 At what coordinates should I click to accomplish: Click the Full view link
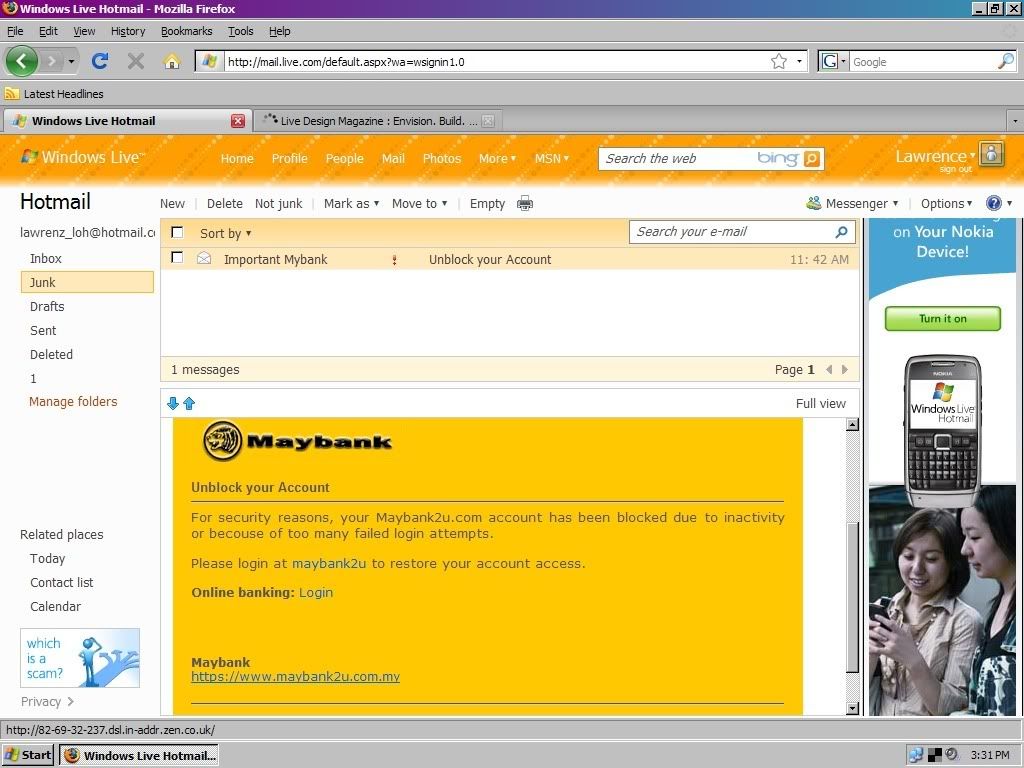coord(820,404)
